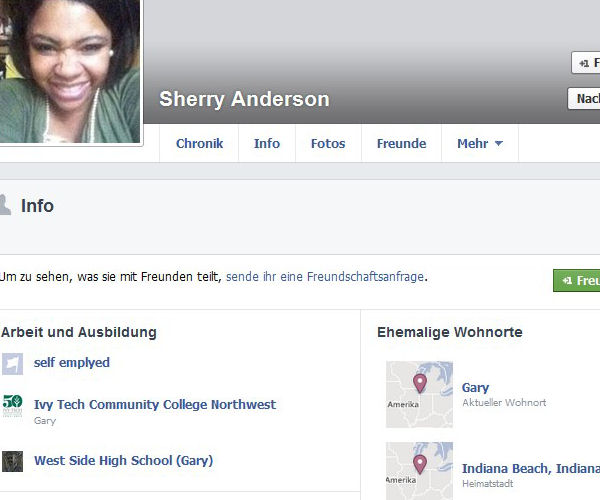600x500 pixels.
Task: Click the West Side High School thumbnail icon
Action: pos(12,461)
